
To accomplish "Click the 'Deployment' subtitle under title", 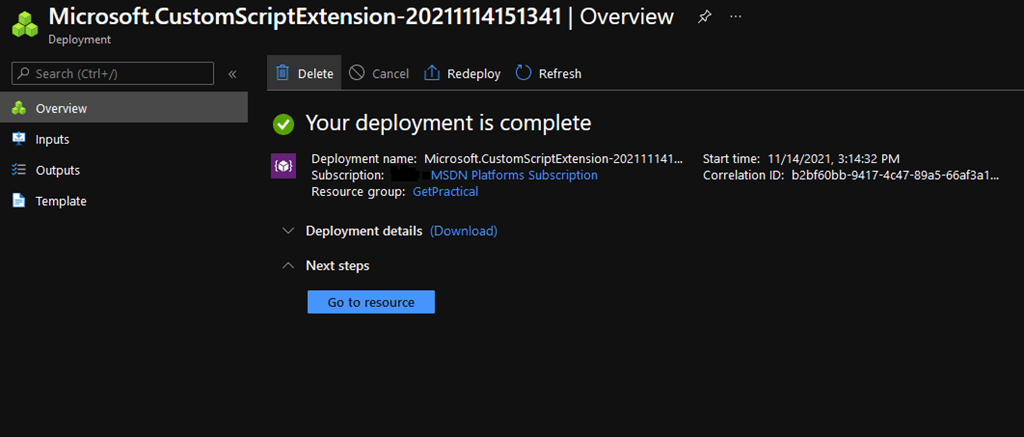I will (x=80, y=40).
